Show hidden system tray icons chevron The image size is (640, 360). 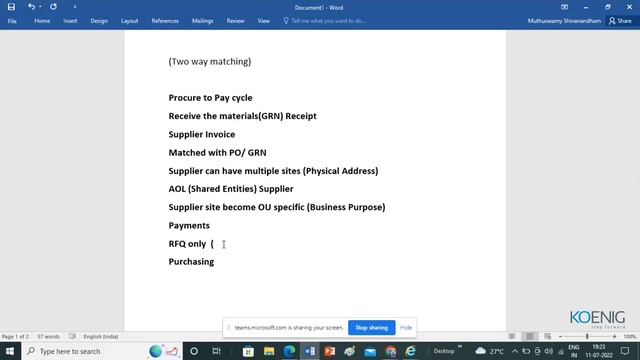[515, 351]
